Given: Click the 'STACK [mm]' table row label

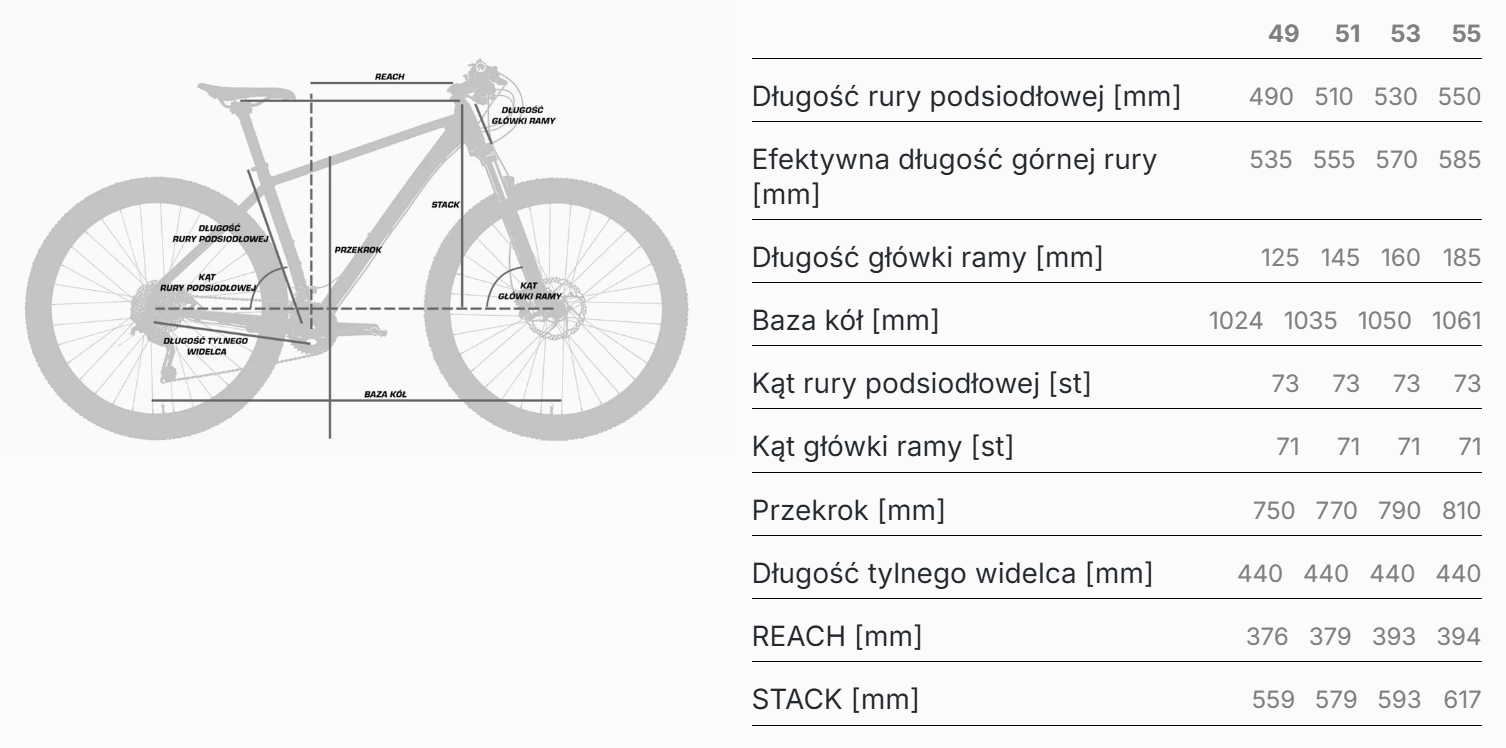Looking at the screenshot, I should point(835,700).
